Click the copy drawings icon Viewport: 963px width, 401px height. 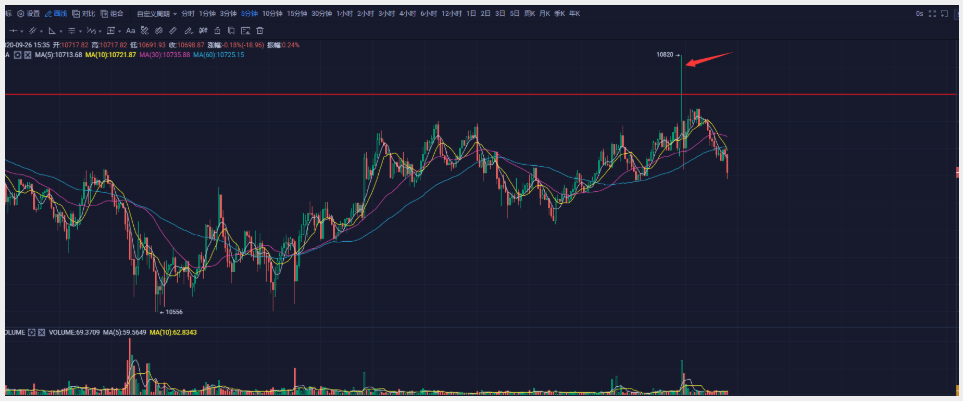pos(231,31)
